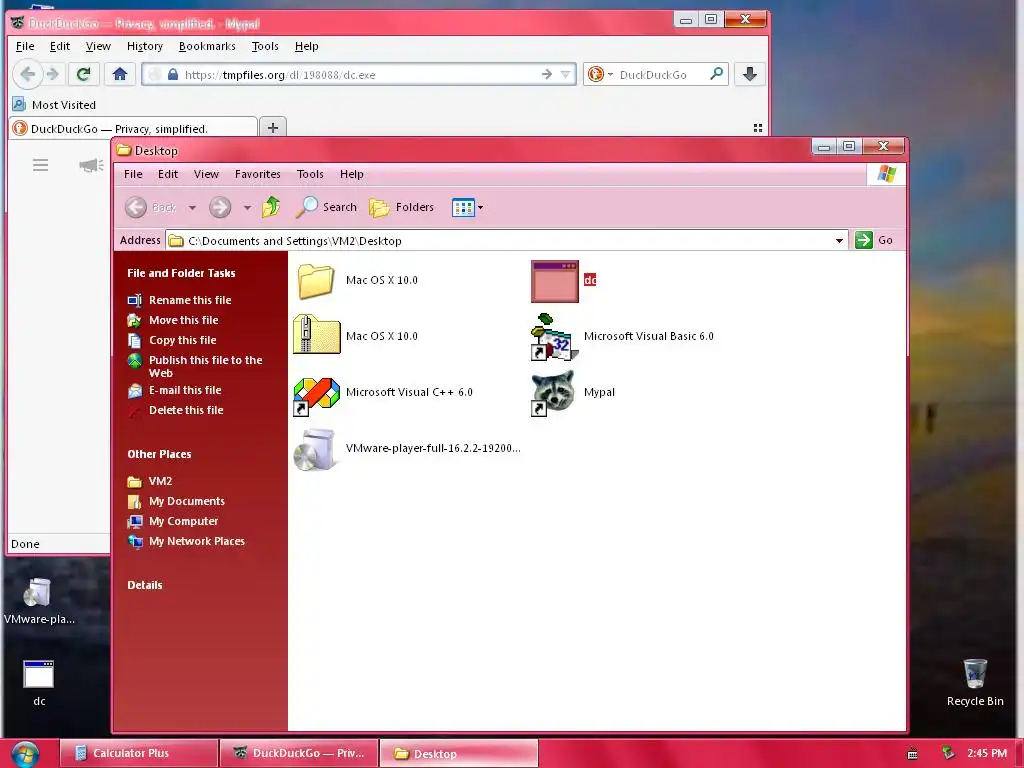This screenshot has height=768, width=1024.
Task: Click the Back arrow in Mypal browser
Action: click(27, 74)
